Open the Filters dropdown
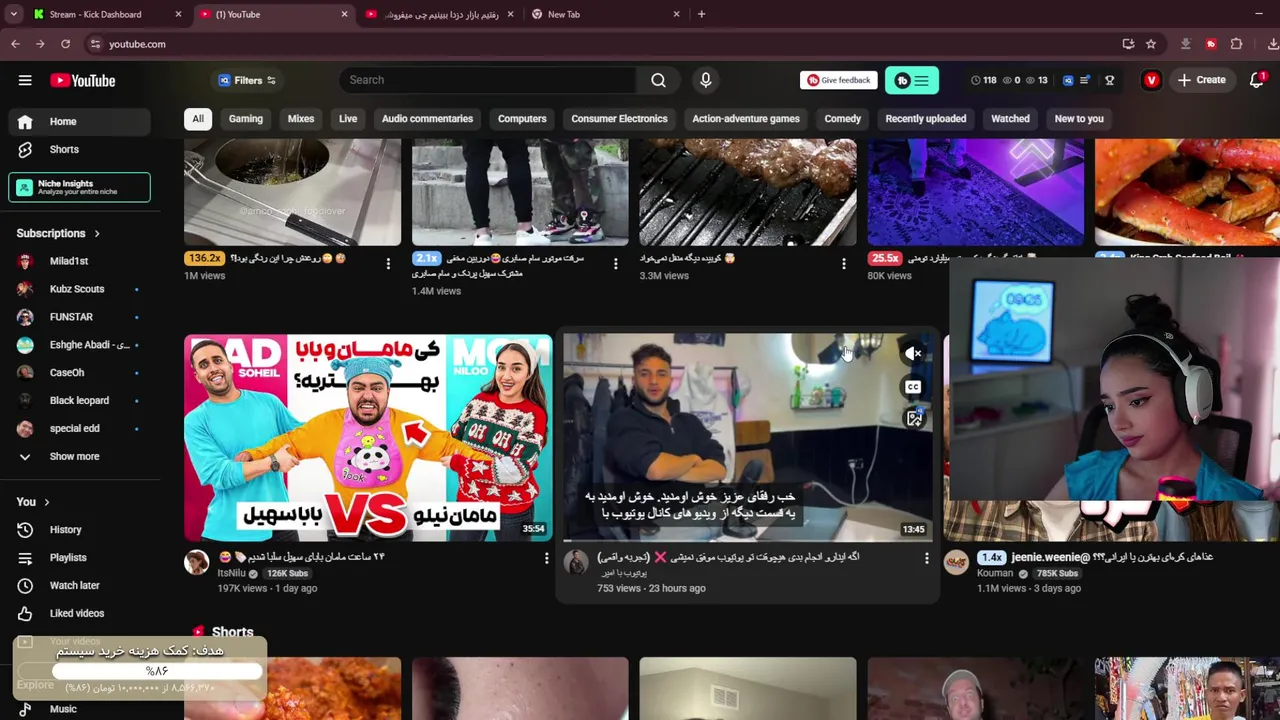 [248, 80]
